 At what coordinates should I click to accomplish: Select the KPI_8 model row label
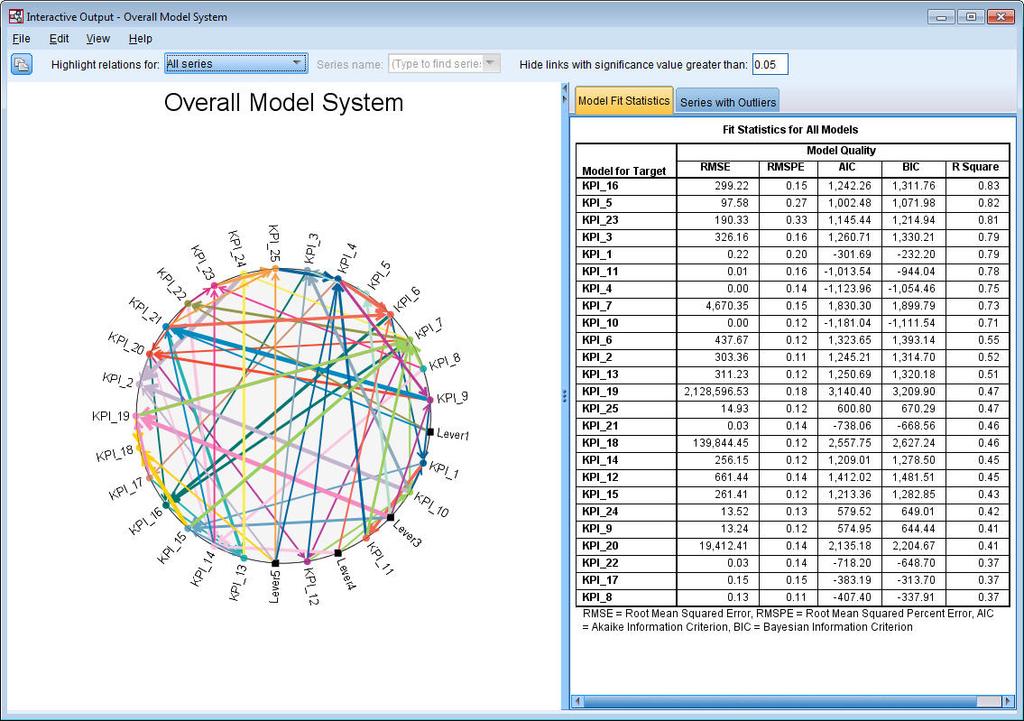click(x=597, y=597)
